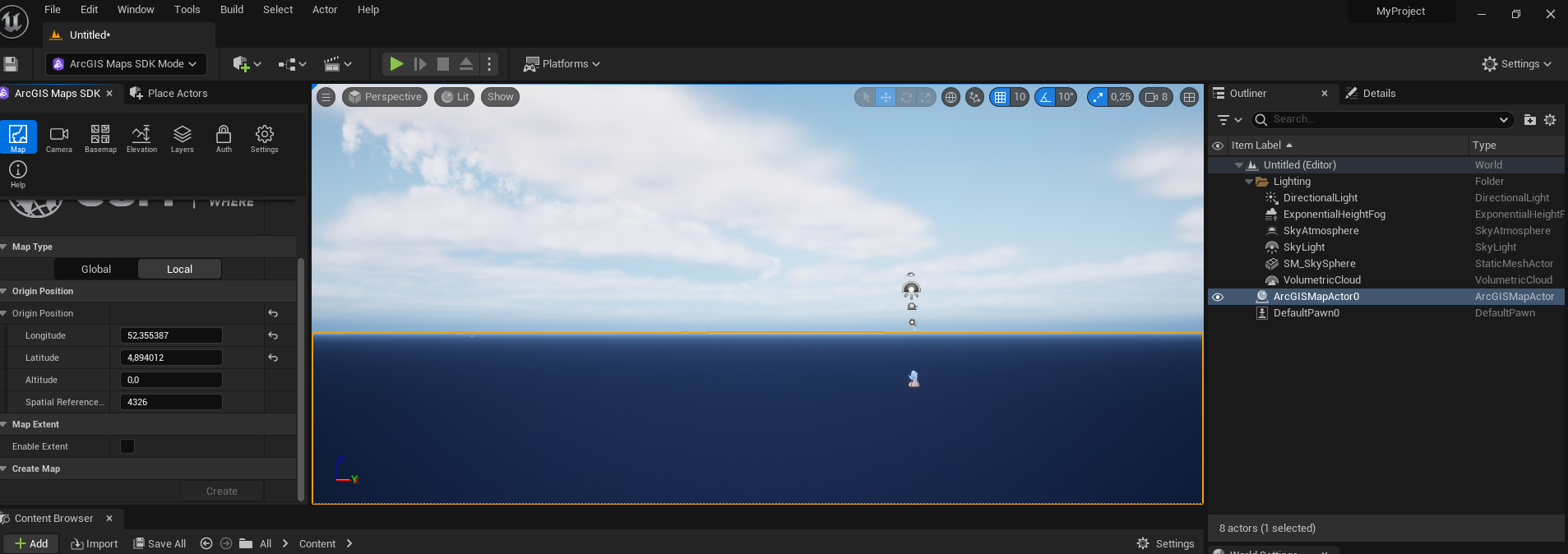Open viewport hamburger options menu
The height and width of the screenshot is (554, 1568).
pos(326,97)
